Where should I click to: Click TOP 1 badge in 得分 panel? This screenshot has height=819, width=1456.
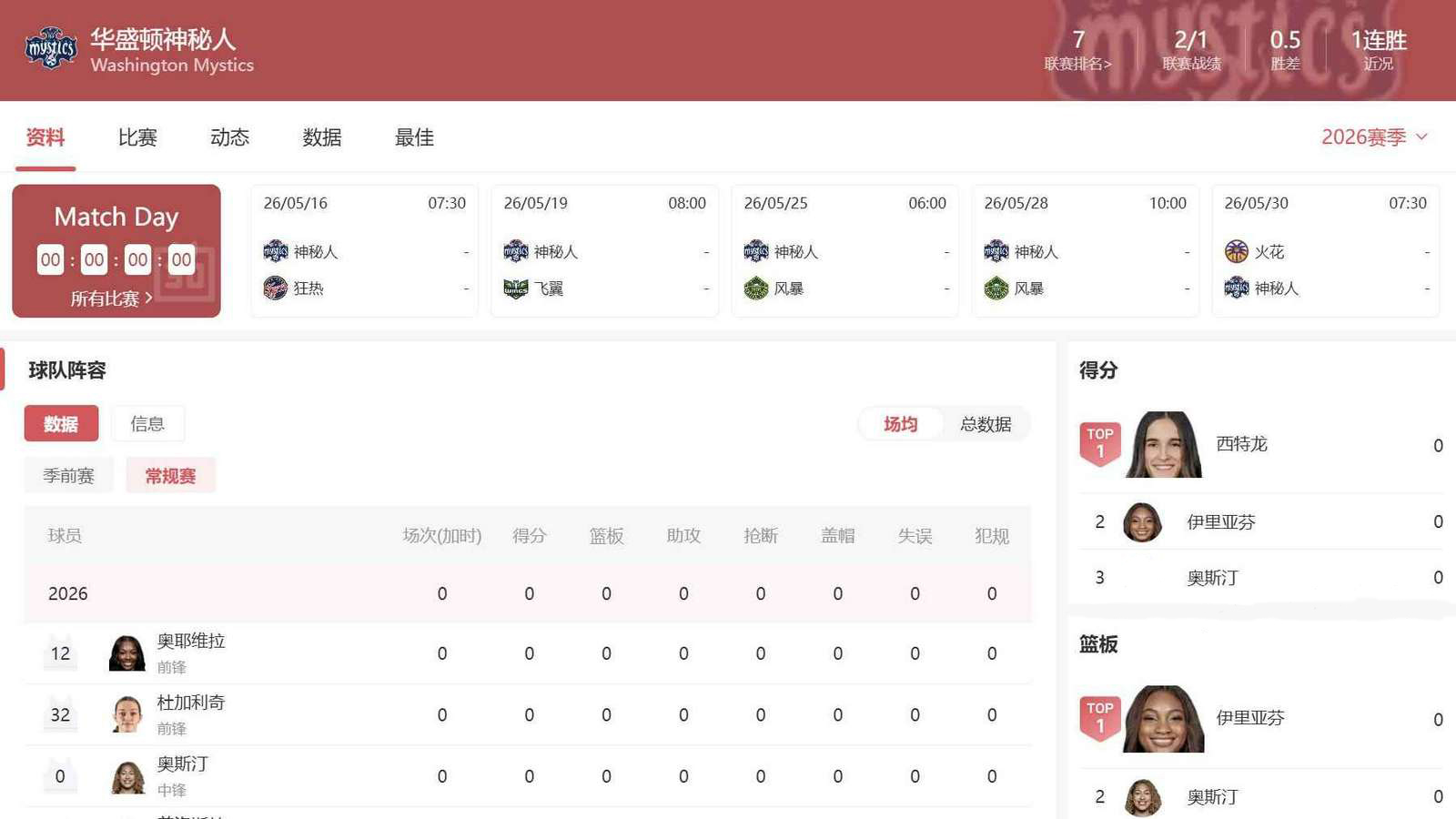tap(1099, 444)
